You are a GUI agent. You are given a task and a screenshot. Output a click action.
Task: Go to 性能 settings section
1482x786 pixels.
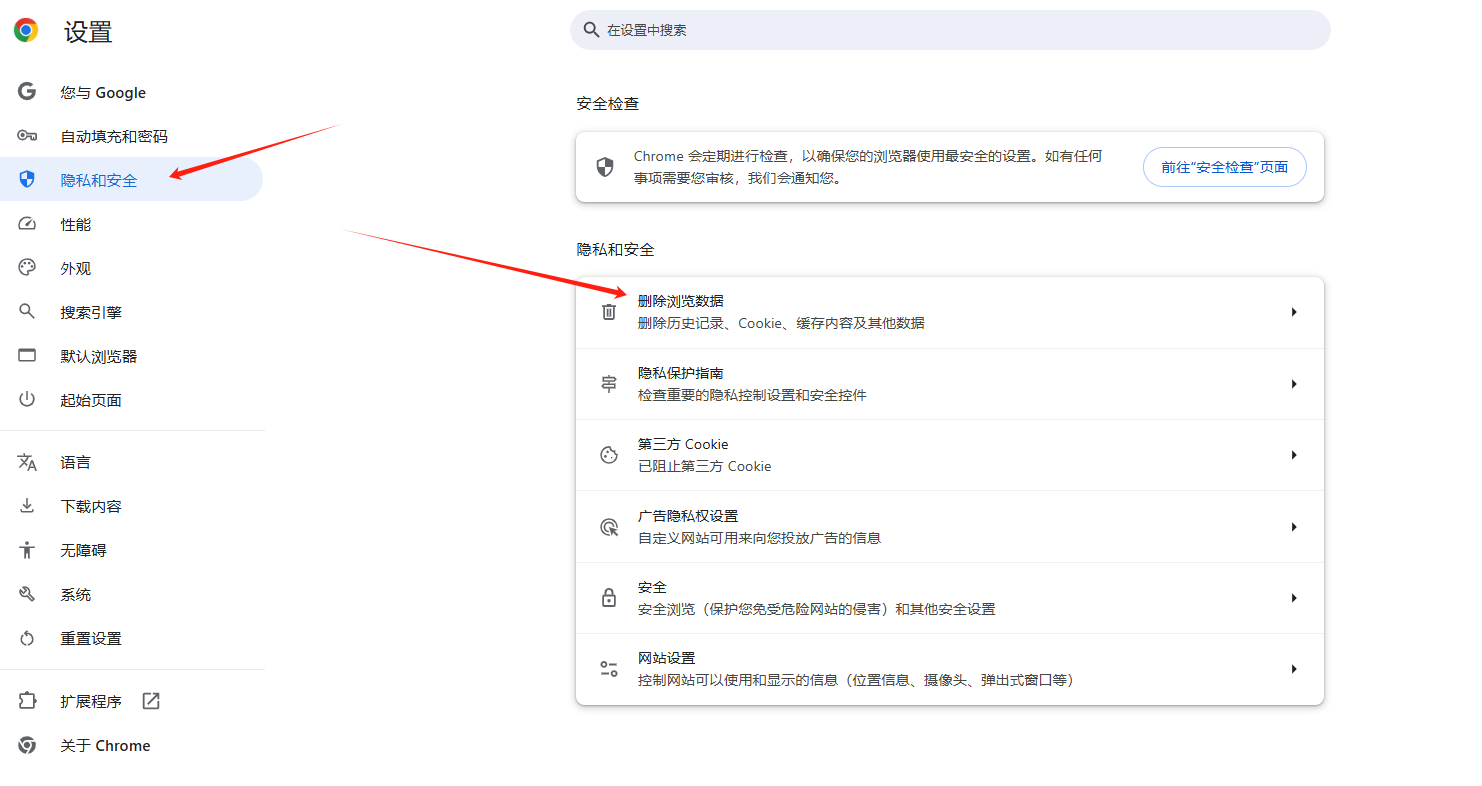(131, 224)
